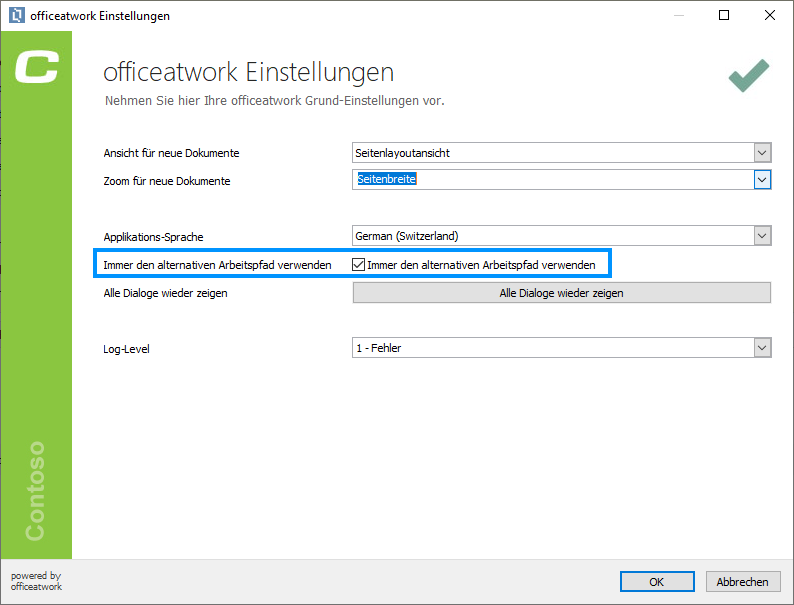
Task: Click the Alle Dialoge wieder zeigen button
Action: click(562, 293)
